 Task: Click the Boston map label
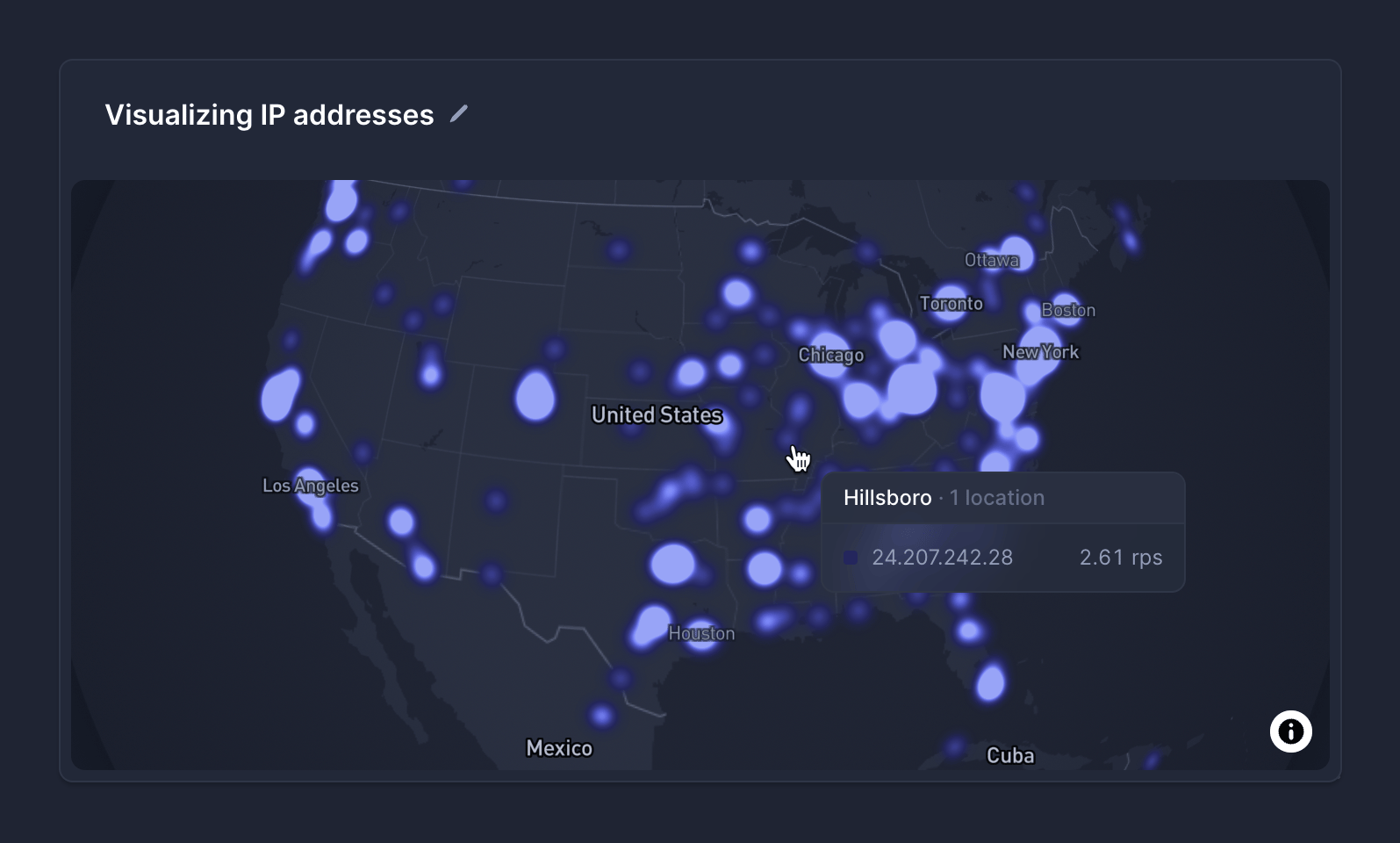[x=1068, y=310]
